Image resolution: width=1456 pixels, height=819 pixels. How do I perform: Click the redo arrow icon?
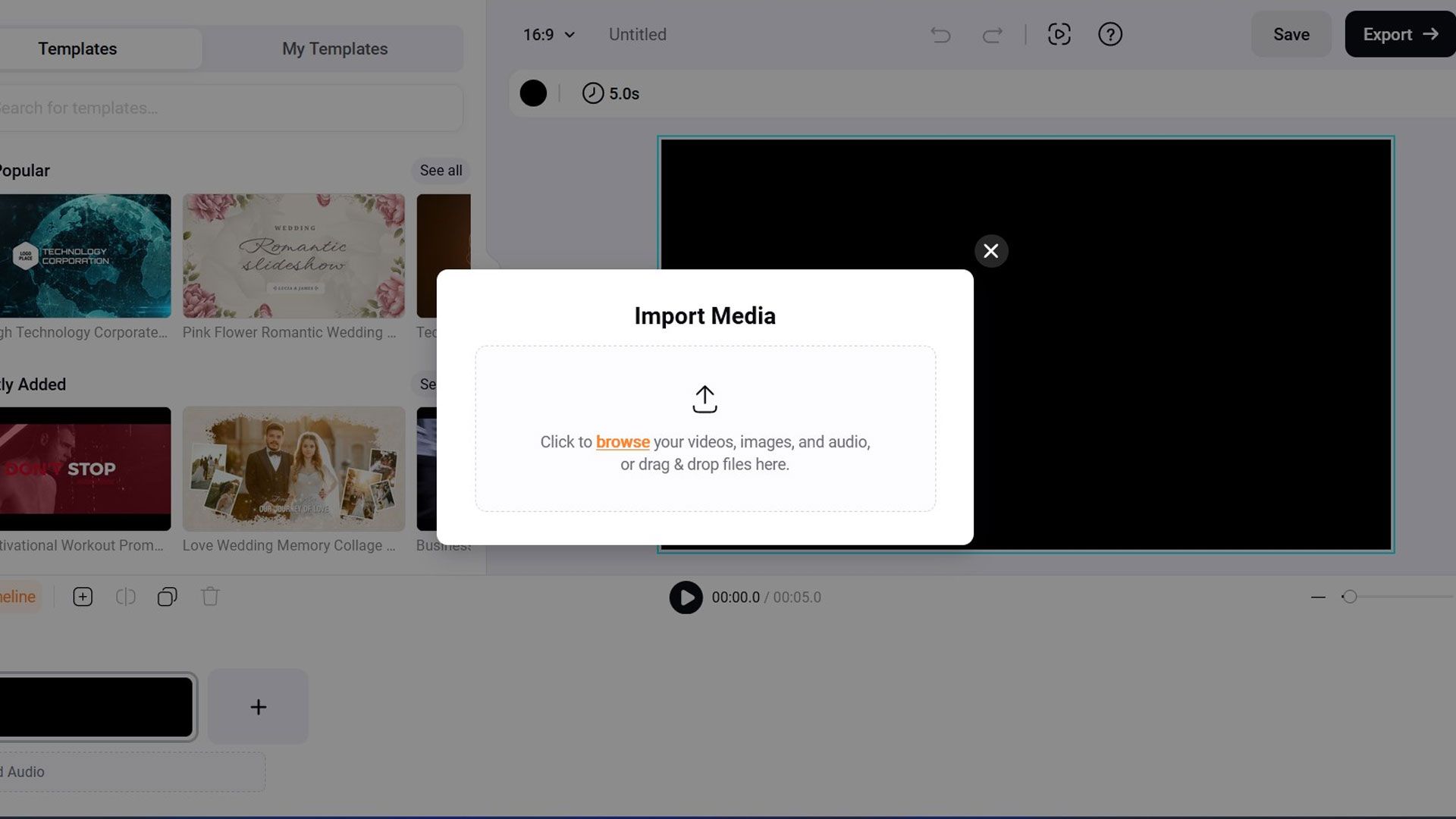pos(990,33)
